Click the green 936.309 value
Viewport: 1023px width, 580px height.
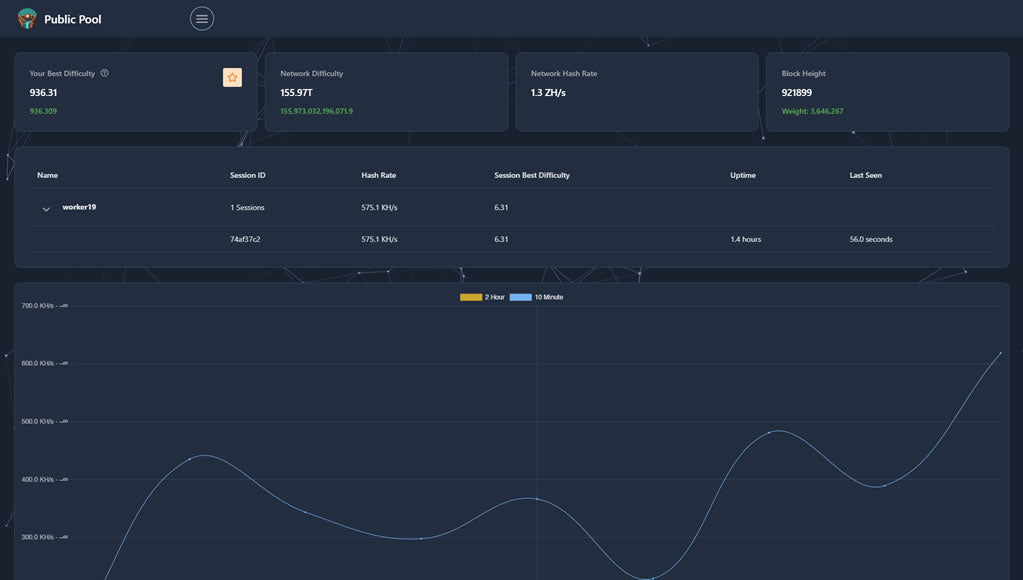click(x=44, y=111)
